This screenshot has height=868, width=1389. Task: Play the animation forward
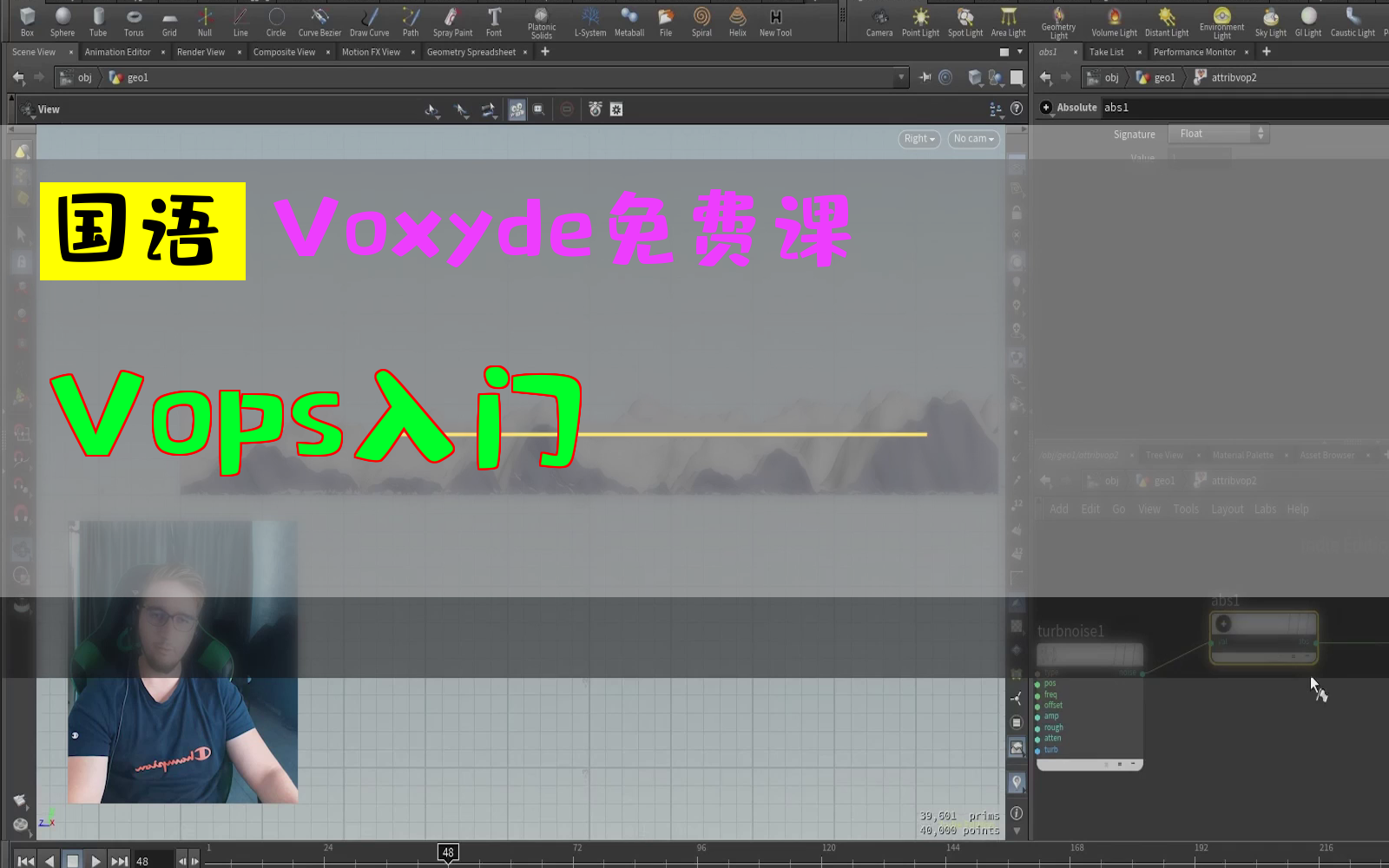coord(96,861)
